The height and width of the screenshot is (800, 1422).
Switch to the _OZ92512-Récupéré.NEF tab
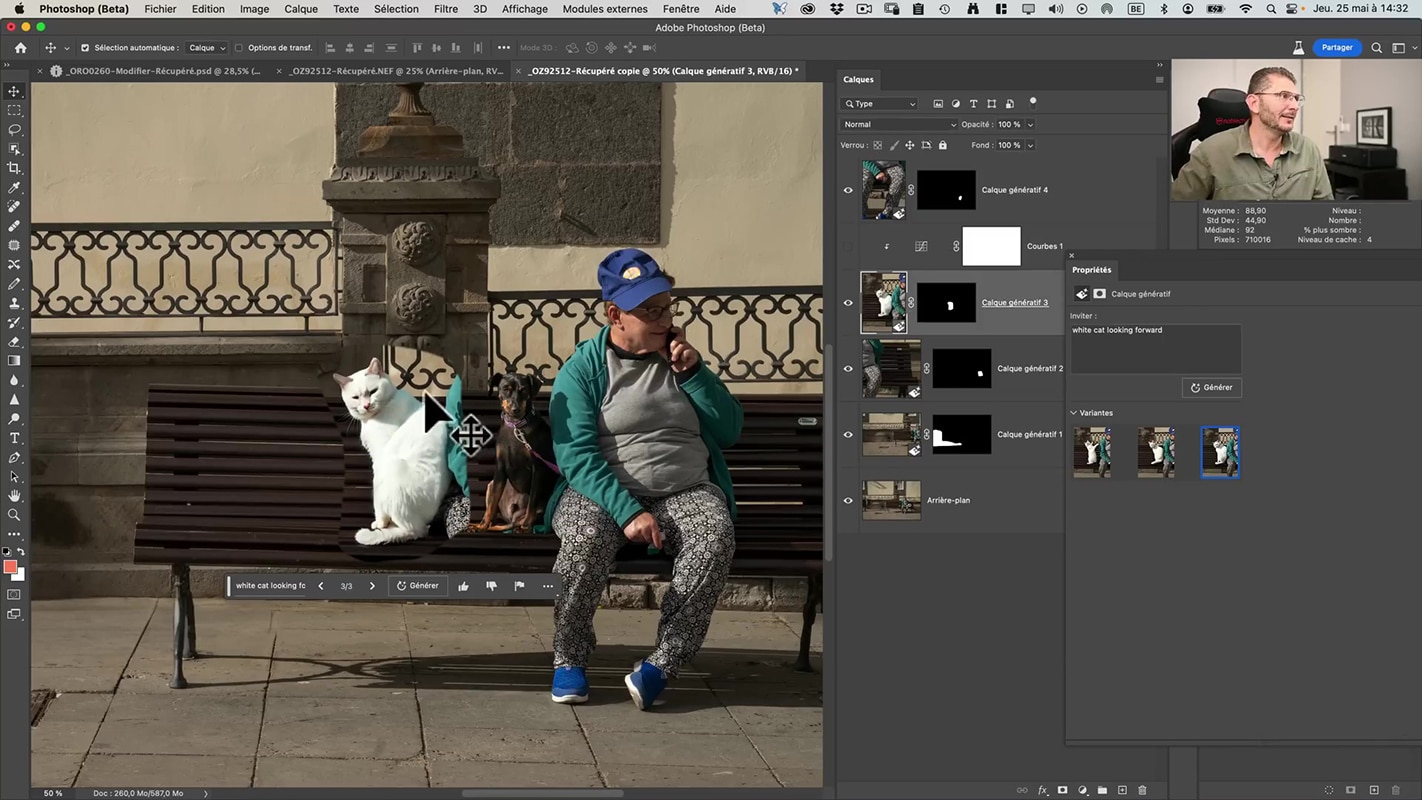tap(397, 71)
